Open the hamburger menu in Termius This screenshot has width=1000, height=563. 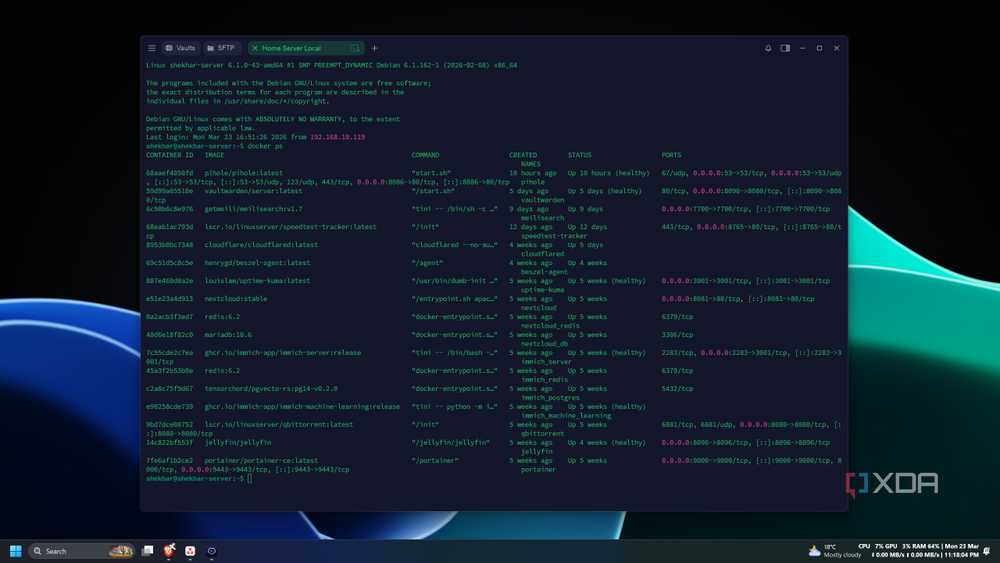click(152, 48)
